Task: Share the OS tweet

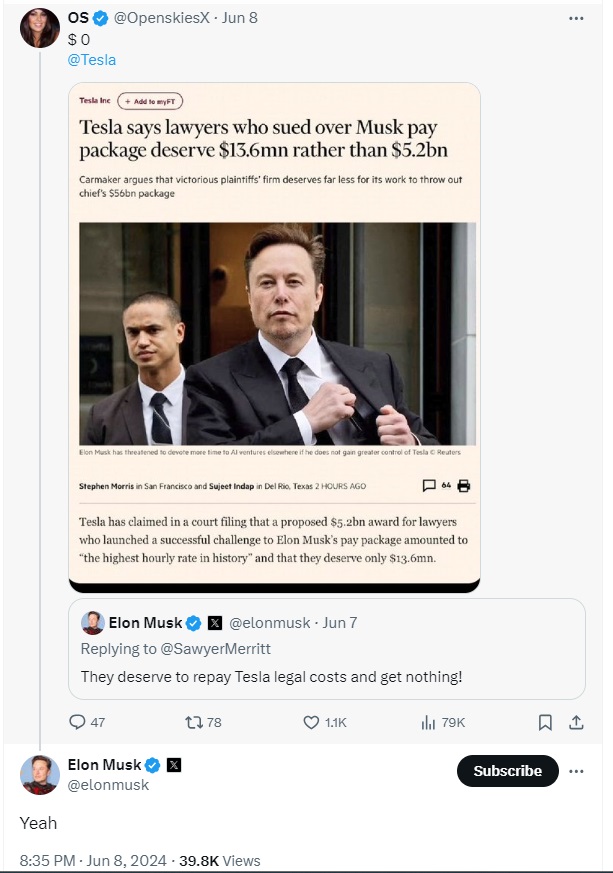Action: (576, 722)
